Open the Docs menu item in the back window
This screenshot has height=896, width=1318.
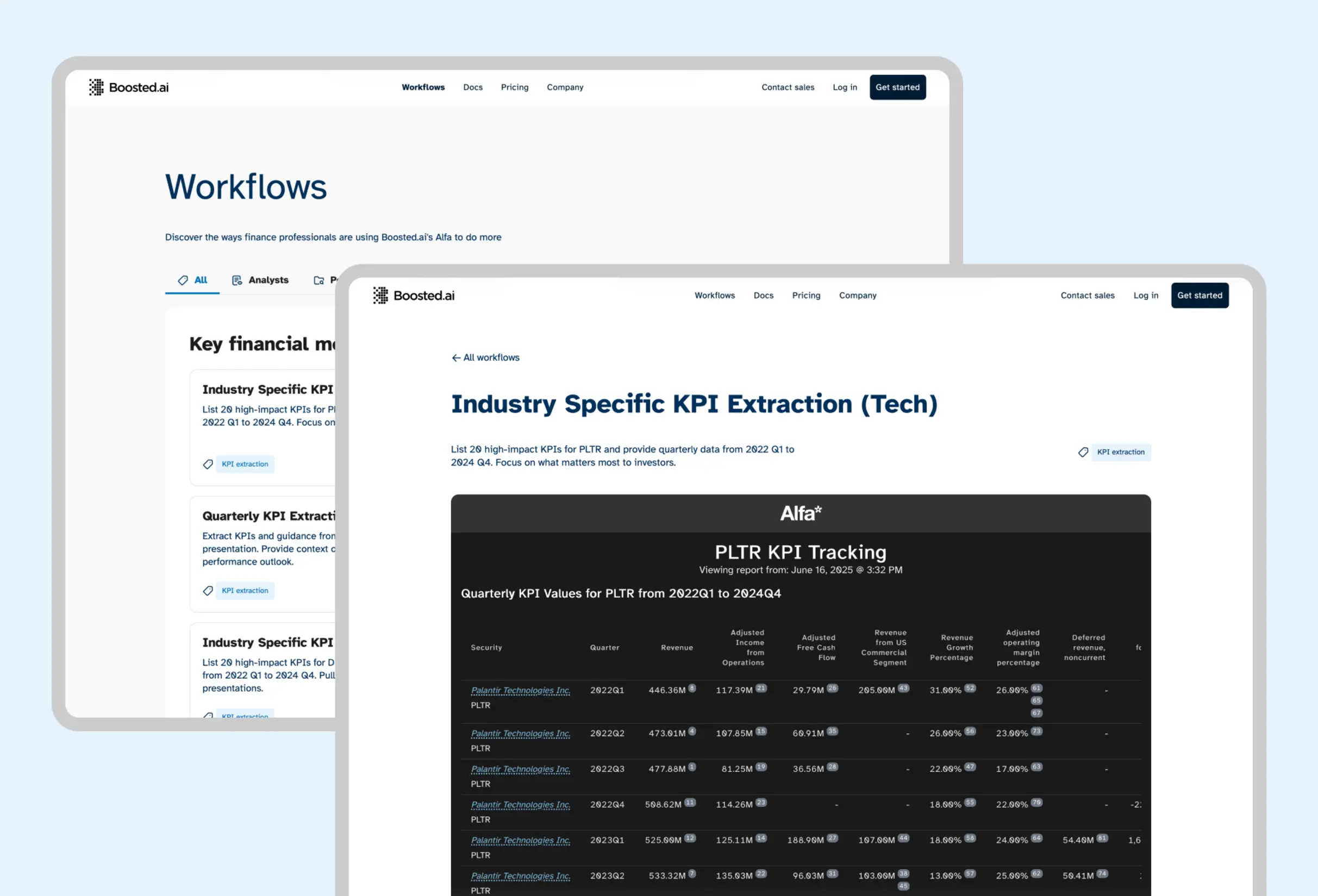click(x=472, y=87)
